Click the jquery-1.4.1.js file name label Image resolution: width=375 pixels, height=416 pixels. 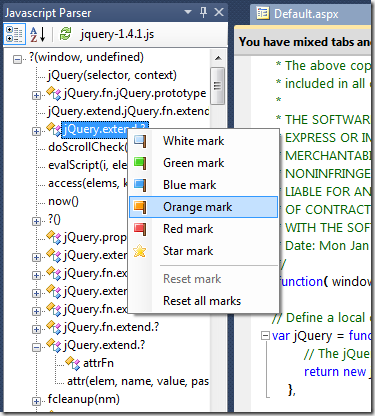(x=117, y=34)
